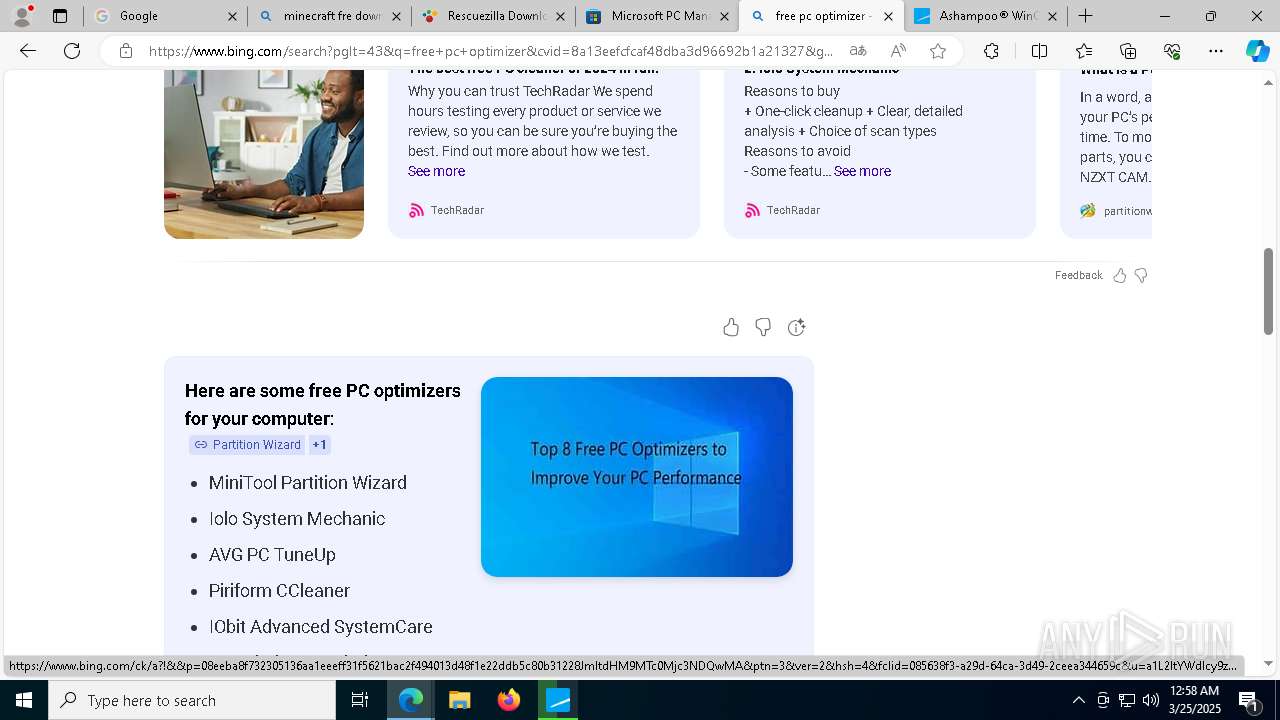The image size is (1280, 720).
Task: Like the AI answer thumbs up
Action: [x=731, y=327]
